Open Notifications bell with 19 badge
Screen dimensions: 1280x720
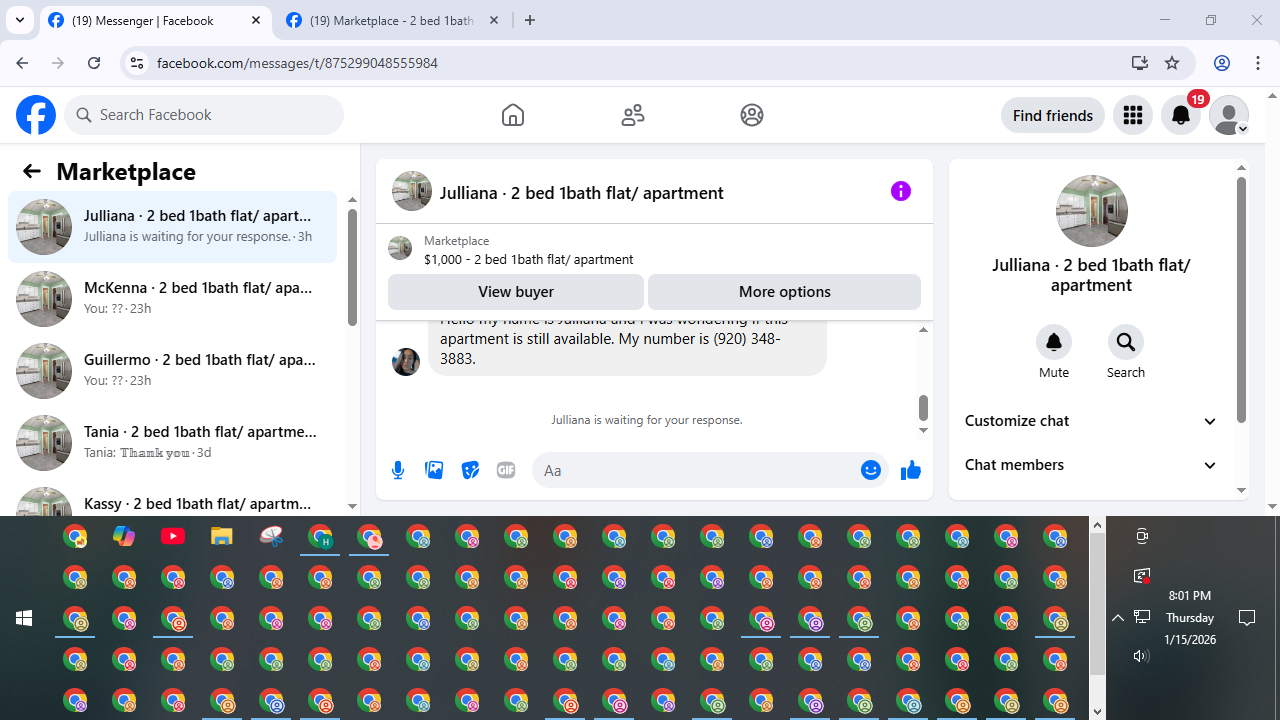(1181, 115)
